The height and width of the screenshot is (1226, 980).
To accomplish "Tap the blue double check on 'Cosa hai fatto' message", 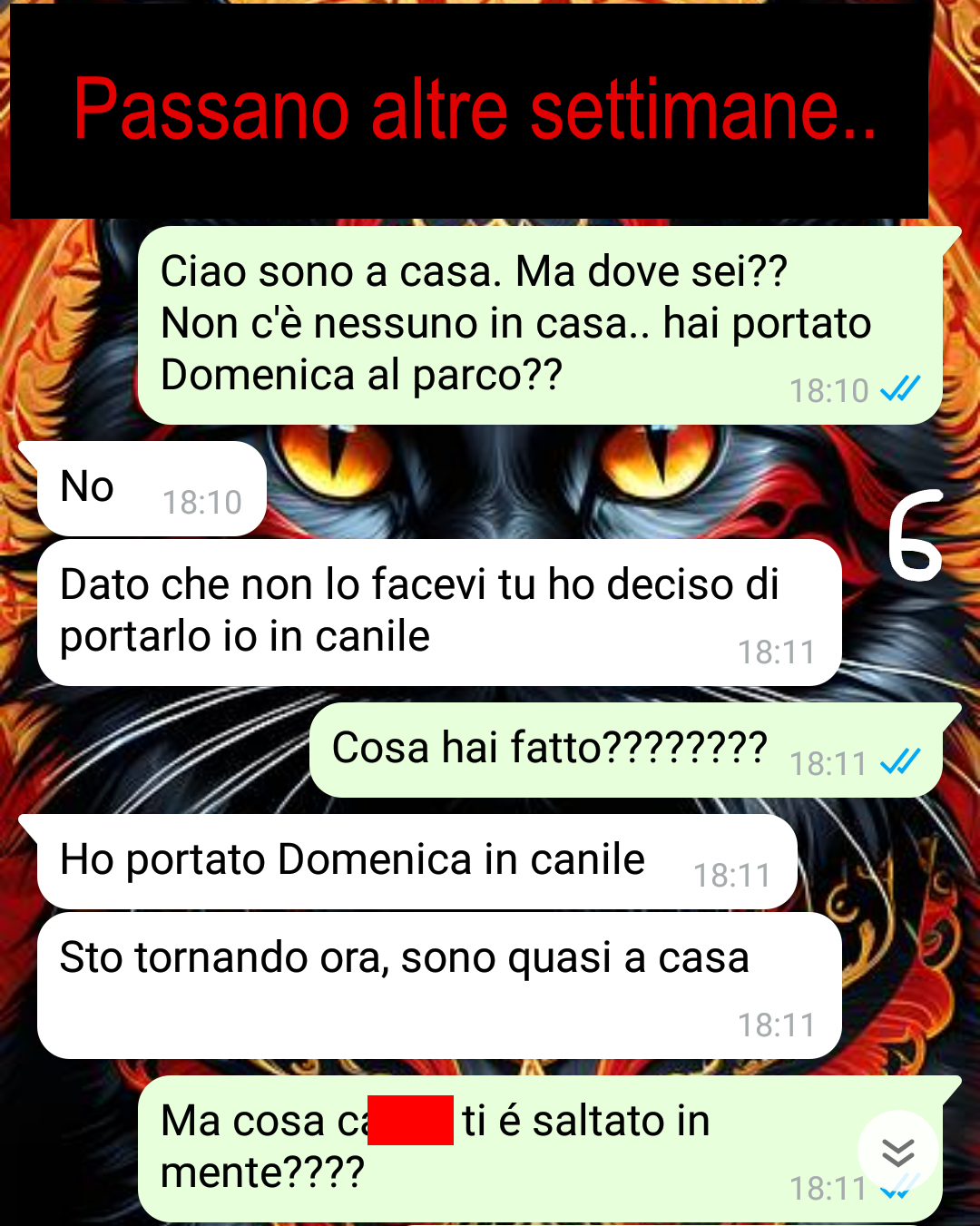I will point(900,762).
